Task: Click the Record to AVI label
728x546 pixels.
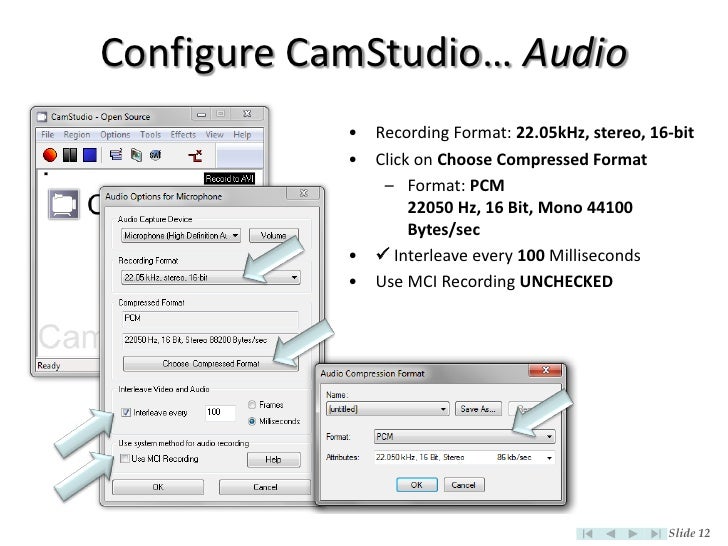Action: pos(229,179)
